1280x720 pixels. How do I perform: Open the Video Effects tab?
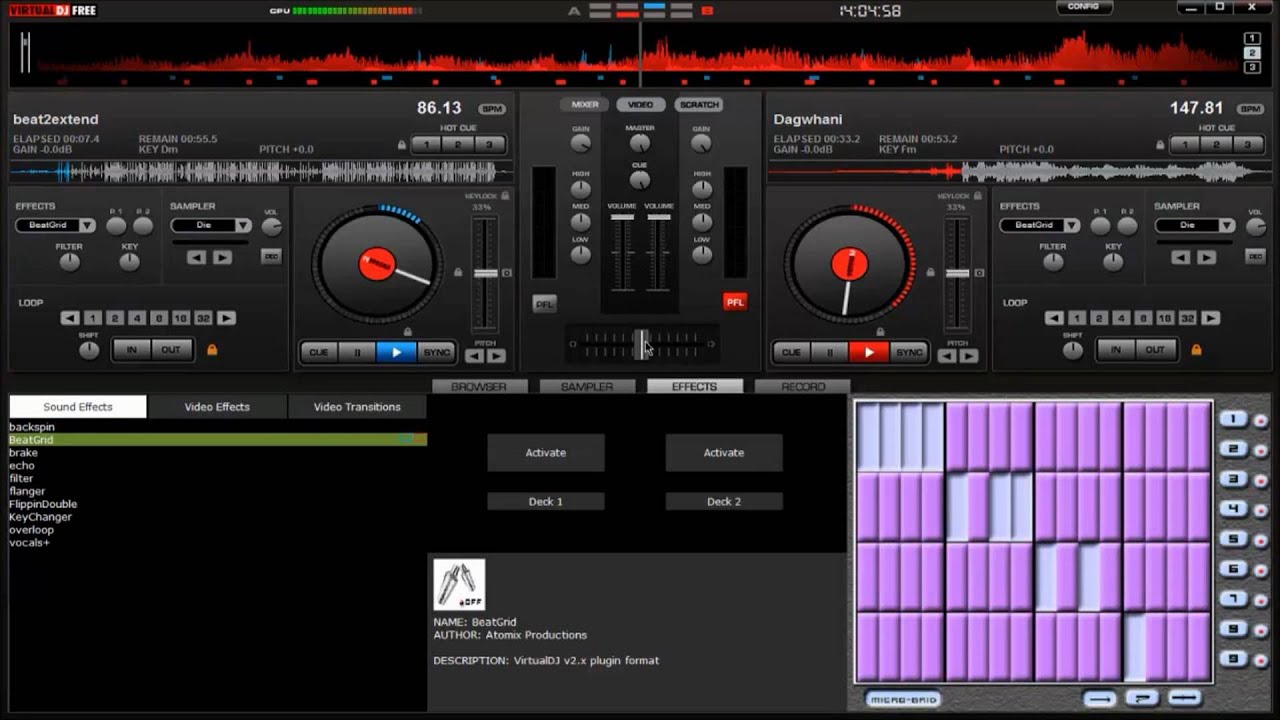pyautogui.click(x=217, y=407)
